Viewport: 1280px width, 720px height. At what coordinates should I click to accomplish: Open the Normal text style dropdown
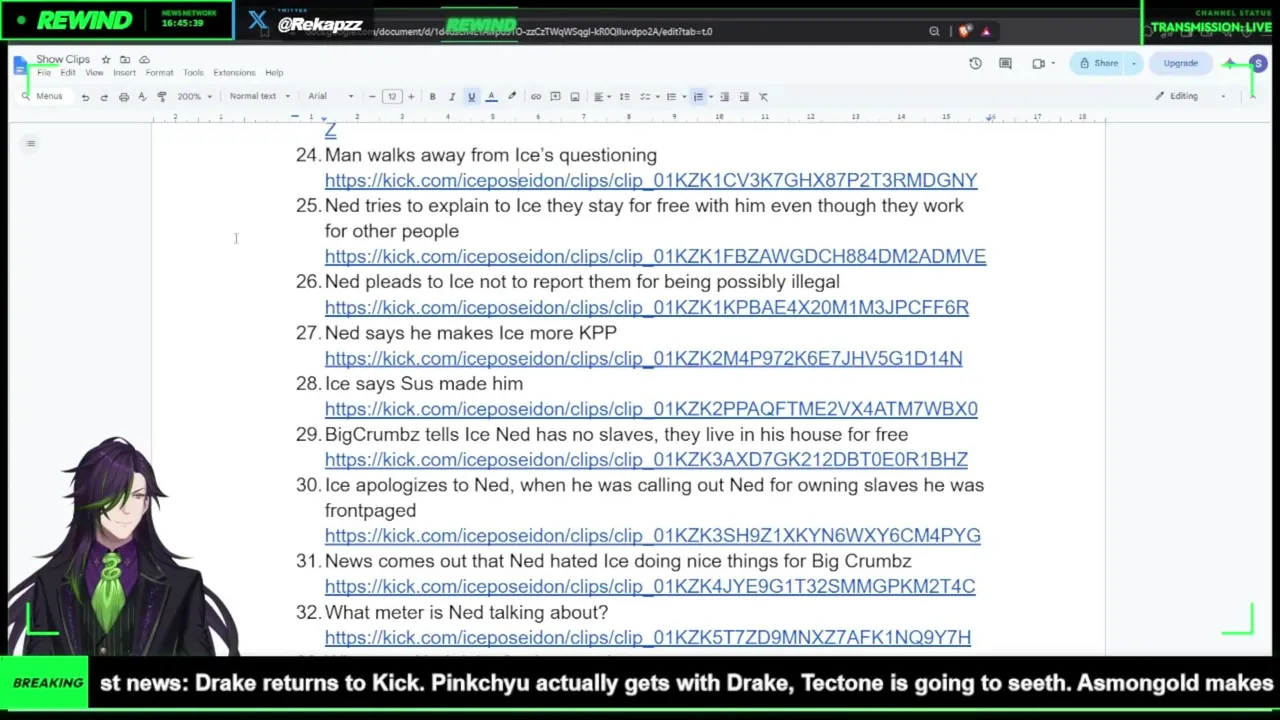click(x=260, y=97)
